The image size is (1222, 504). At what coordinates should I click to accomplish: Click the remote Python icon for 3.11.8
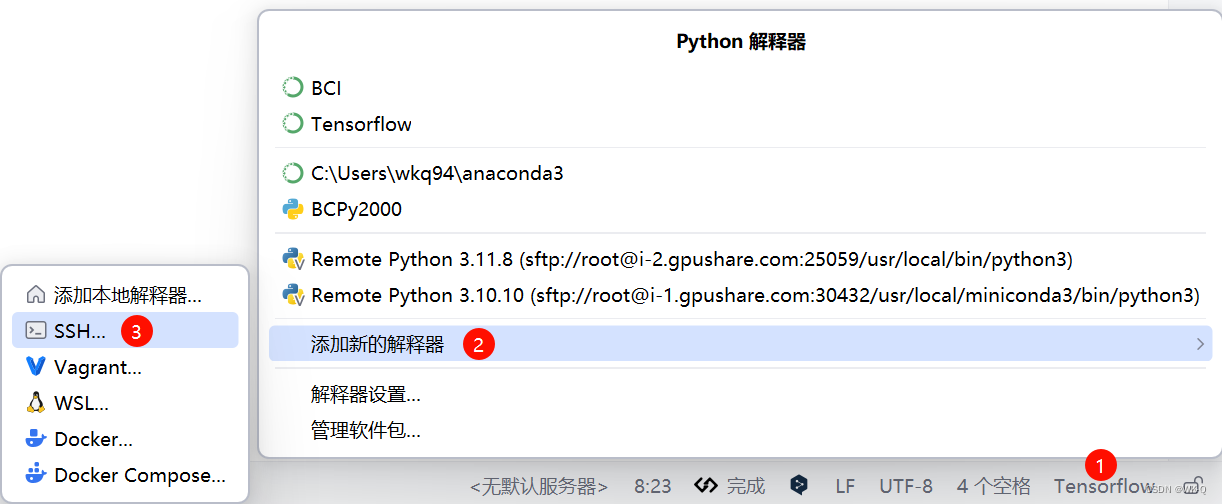pyautogui.click(x=293, y=259)
